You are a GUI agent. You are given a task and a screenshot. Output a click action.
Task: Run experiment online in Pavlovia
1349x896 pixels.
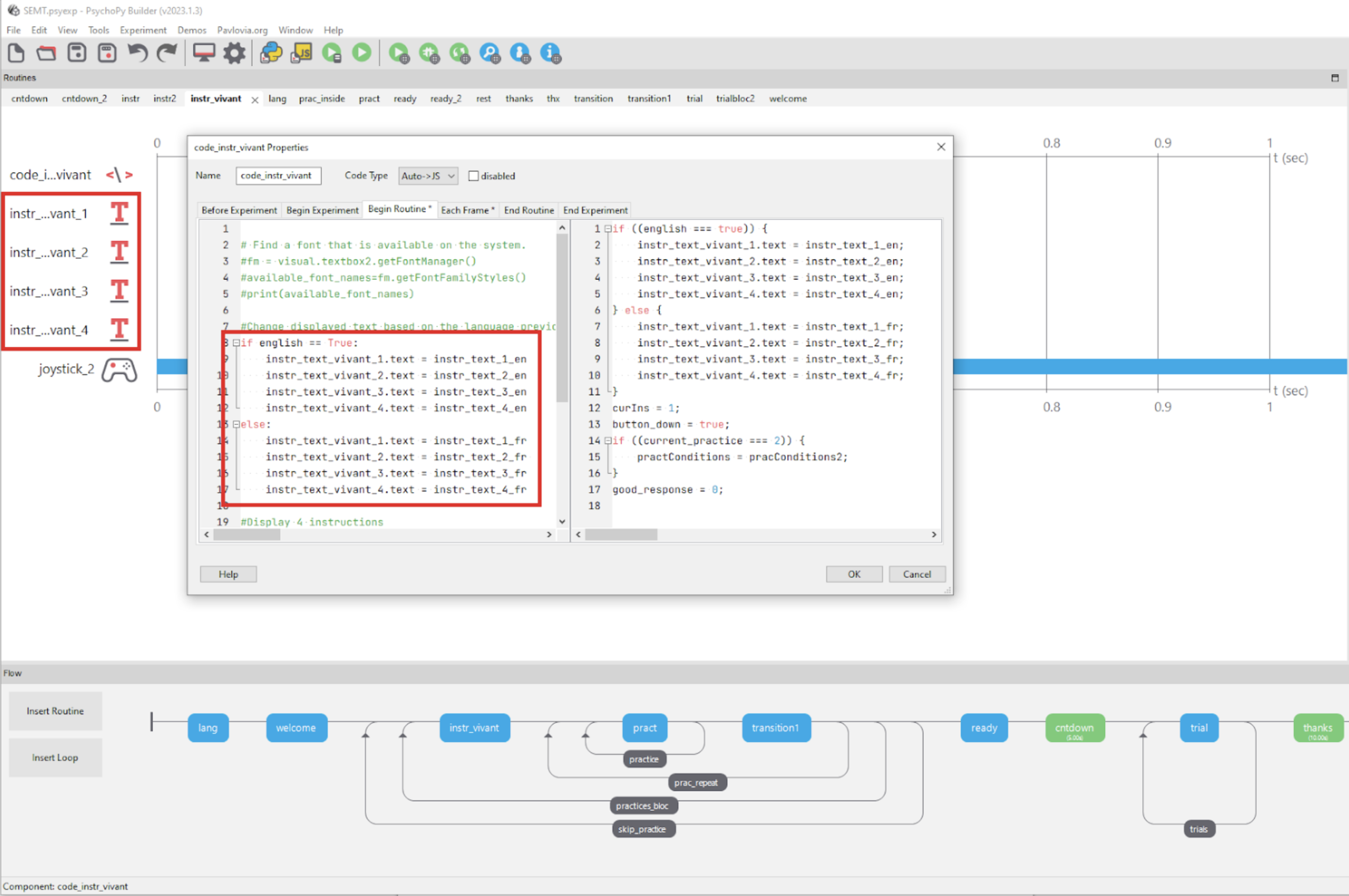click(399, 53)
